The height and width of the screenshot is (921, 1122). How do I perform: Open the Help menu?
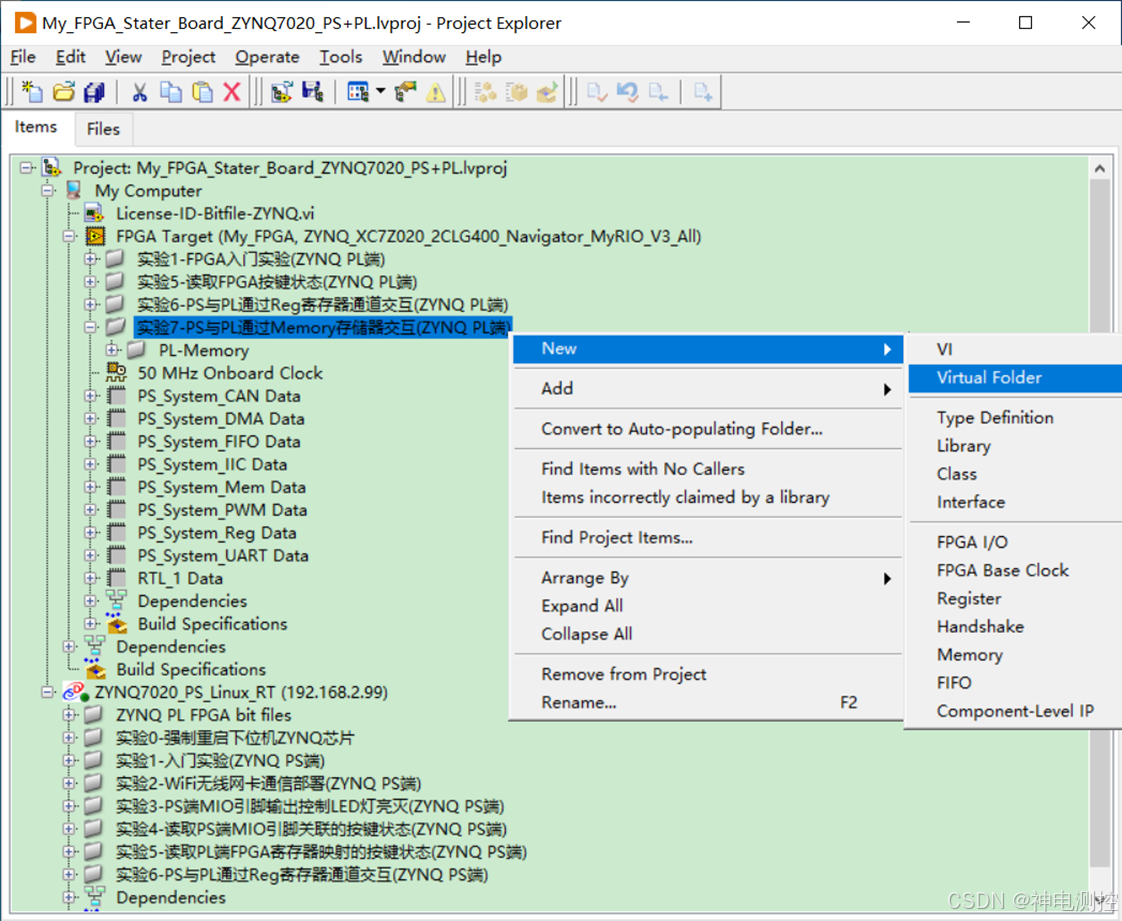[483, 57]
